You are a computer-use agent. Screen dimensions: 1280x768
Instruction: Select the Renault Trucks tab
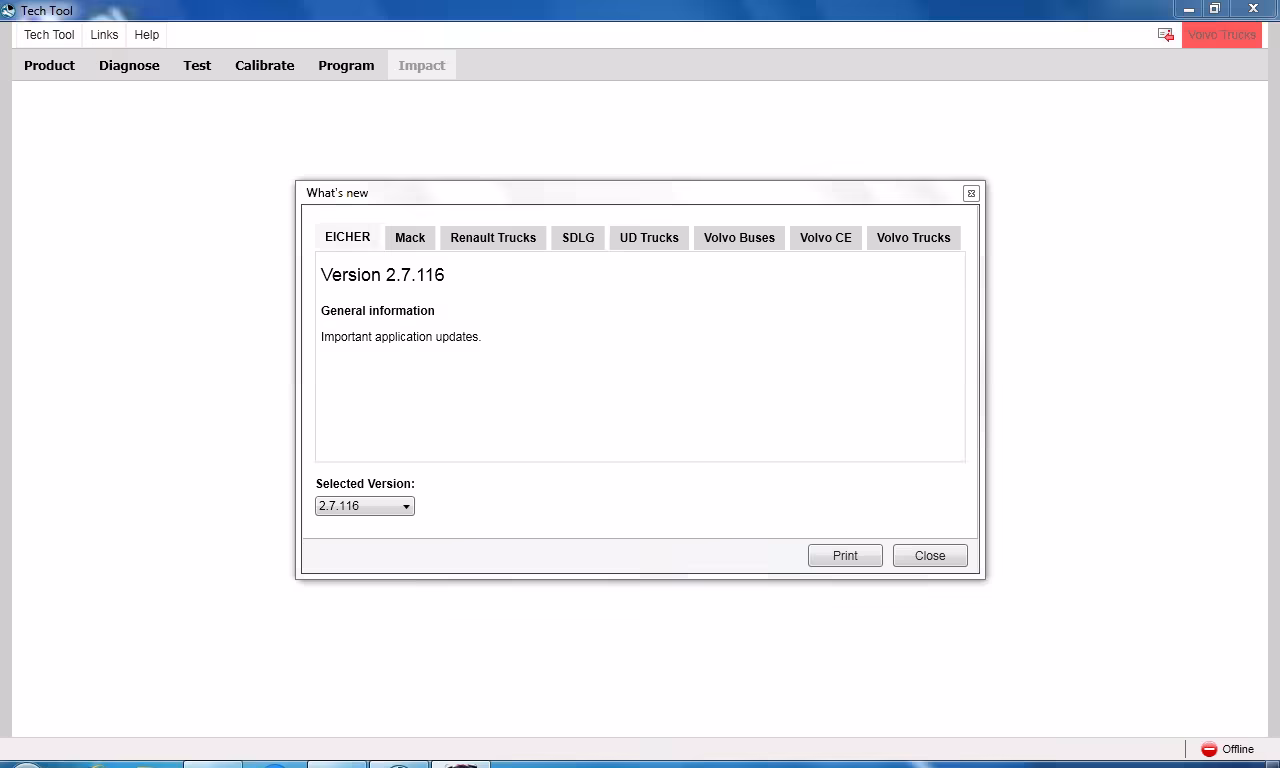point(493,238)
